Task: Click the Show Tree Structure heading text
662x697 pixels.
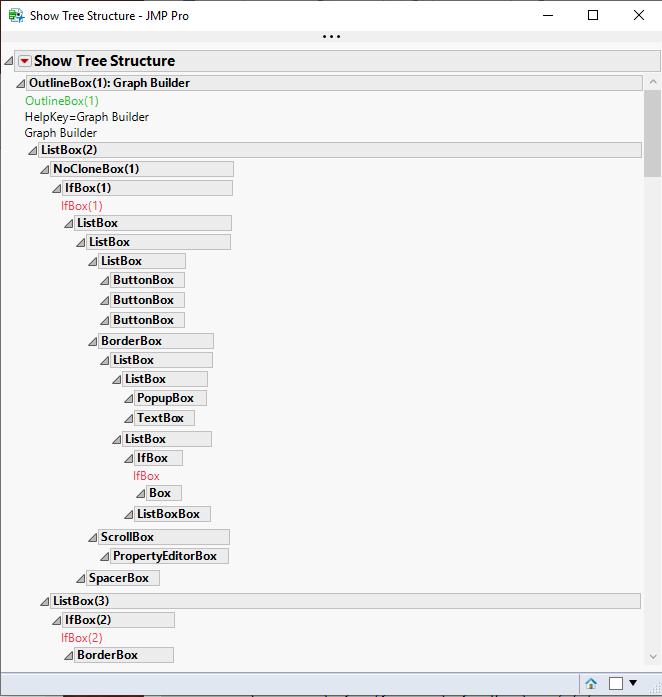Action: click(104, 61)
